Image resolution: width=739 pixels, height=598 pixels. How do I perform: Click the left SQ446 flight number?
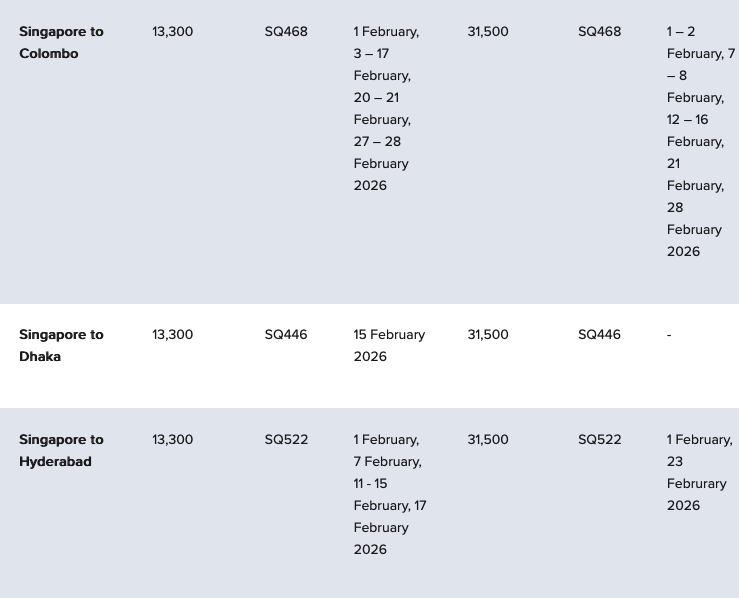[x=286, y=335]
